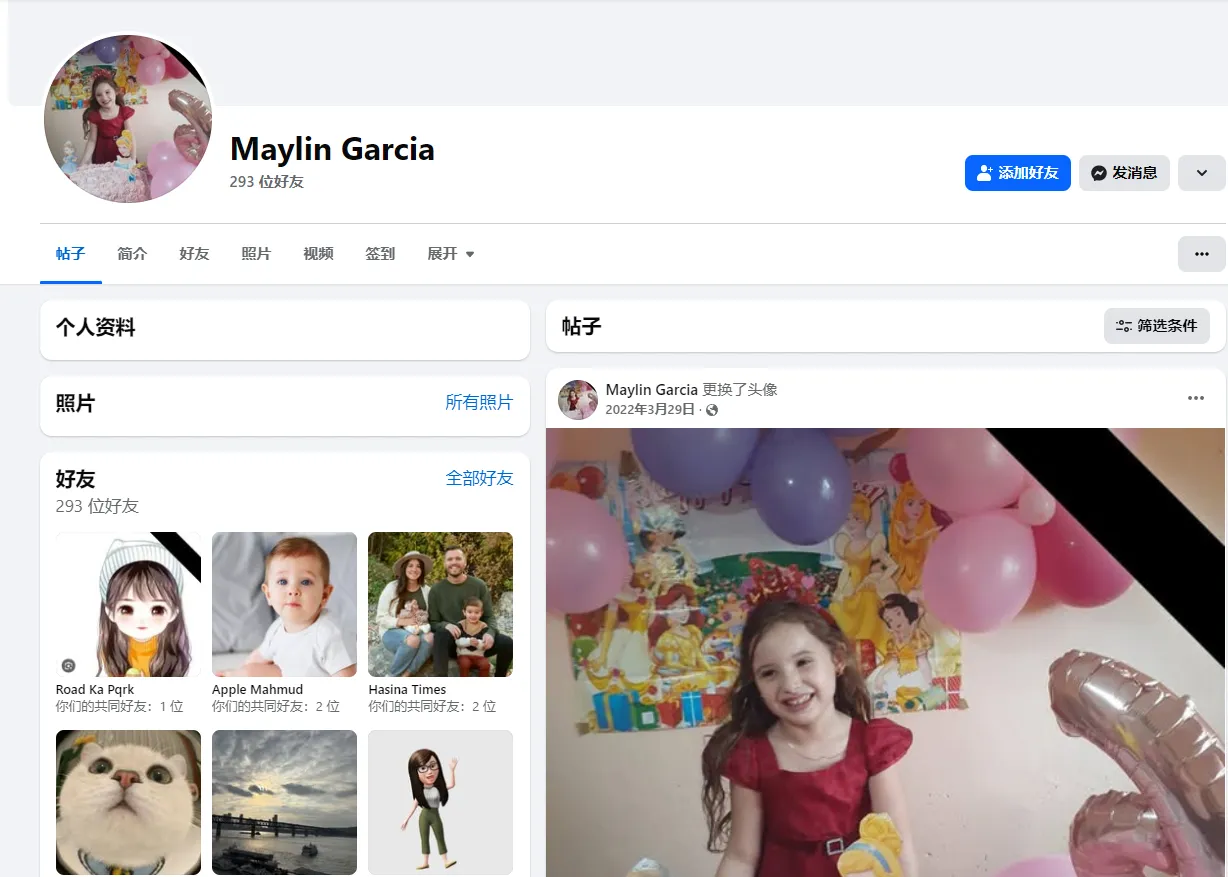Open 所有照片 link in the photos card
Image resolution: width=1228 pixels, height=877 pixels.
(479, 404)
